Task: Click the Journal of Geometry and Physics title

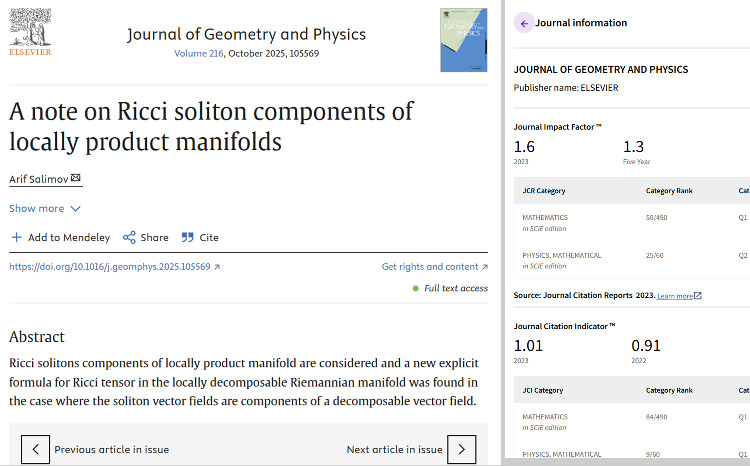Action: coord(246,35)
